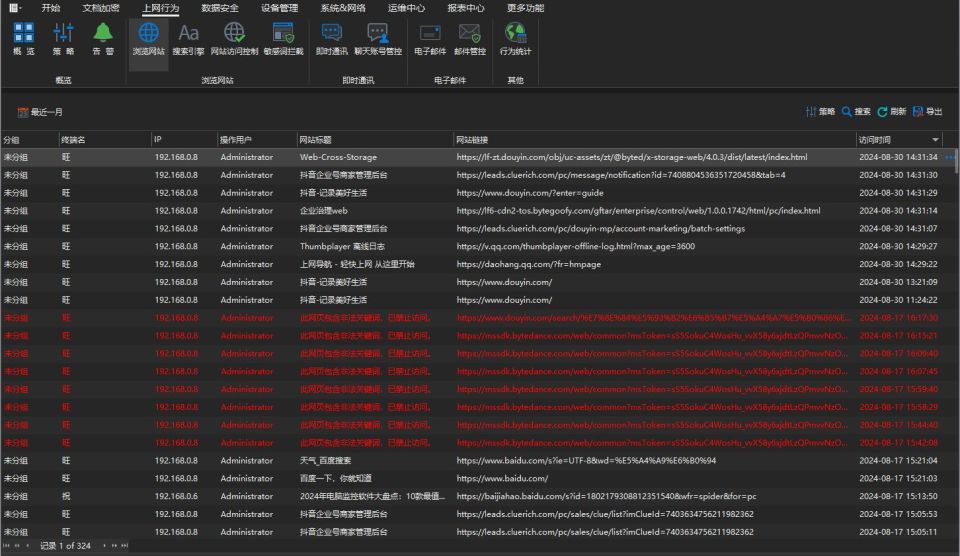
Task: Select the 2024年电脑监控软件大盘点 row title
Action: click(372, 496)
